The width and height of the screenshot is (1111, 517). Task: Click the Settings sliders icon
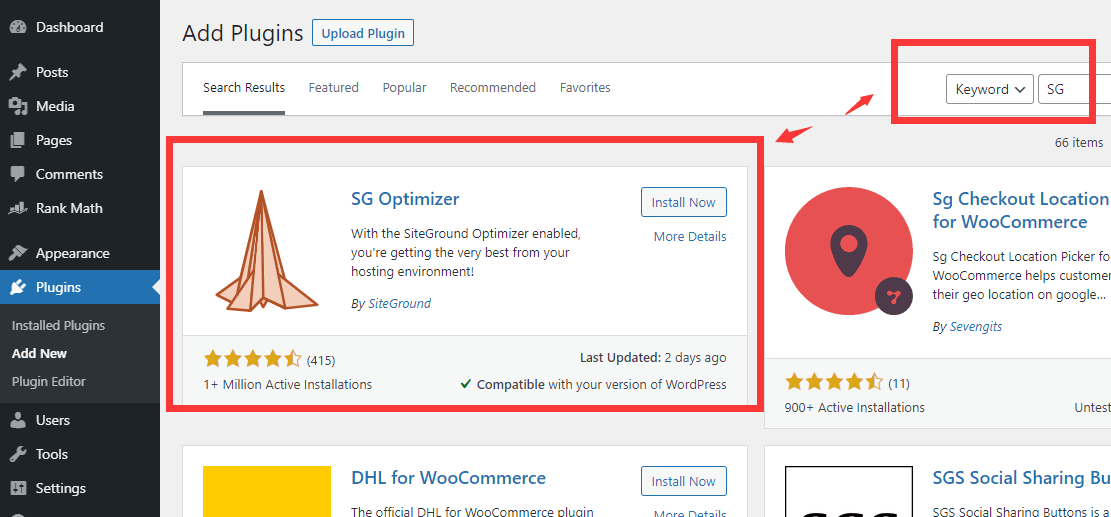(18, 489)
